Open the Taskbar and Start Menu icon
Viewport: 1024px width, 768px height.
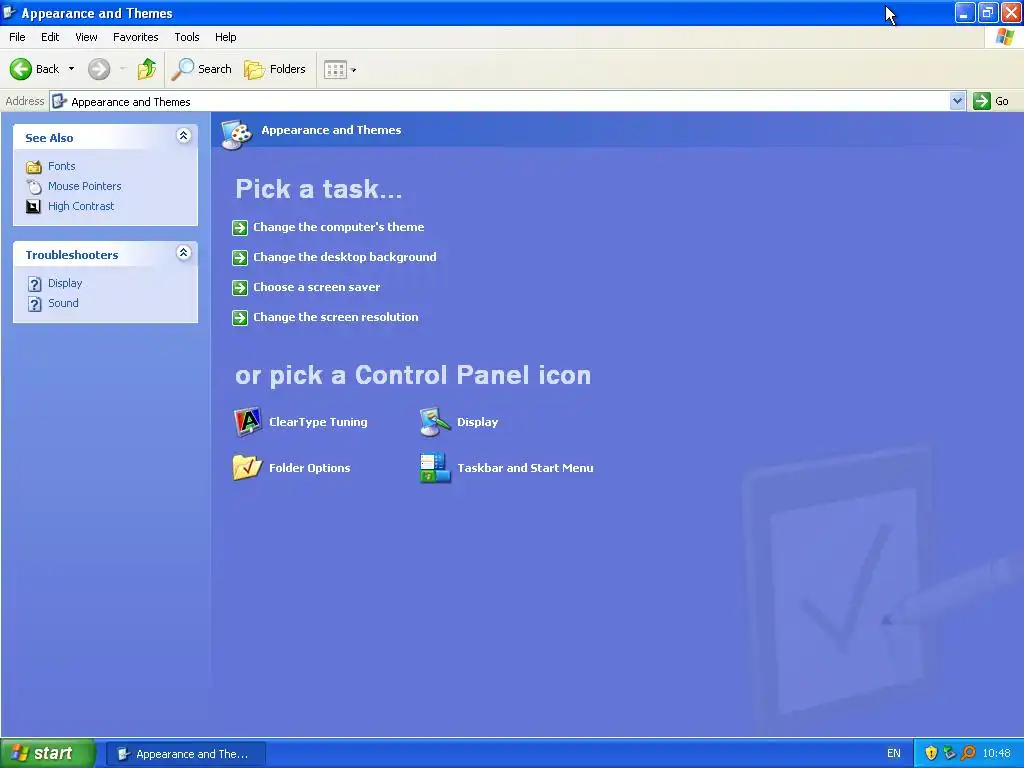(x=435, y=468)
